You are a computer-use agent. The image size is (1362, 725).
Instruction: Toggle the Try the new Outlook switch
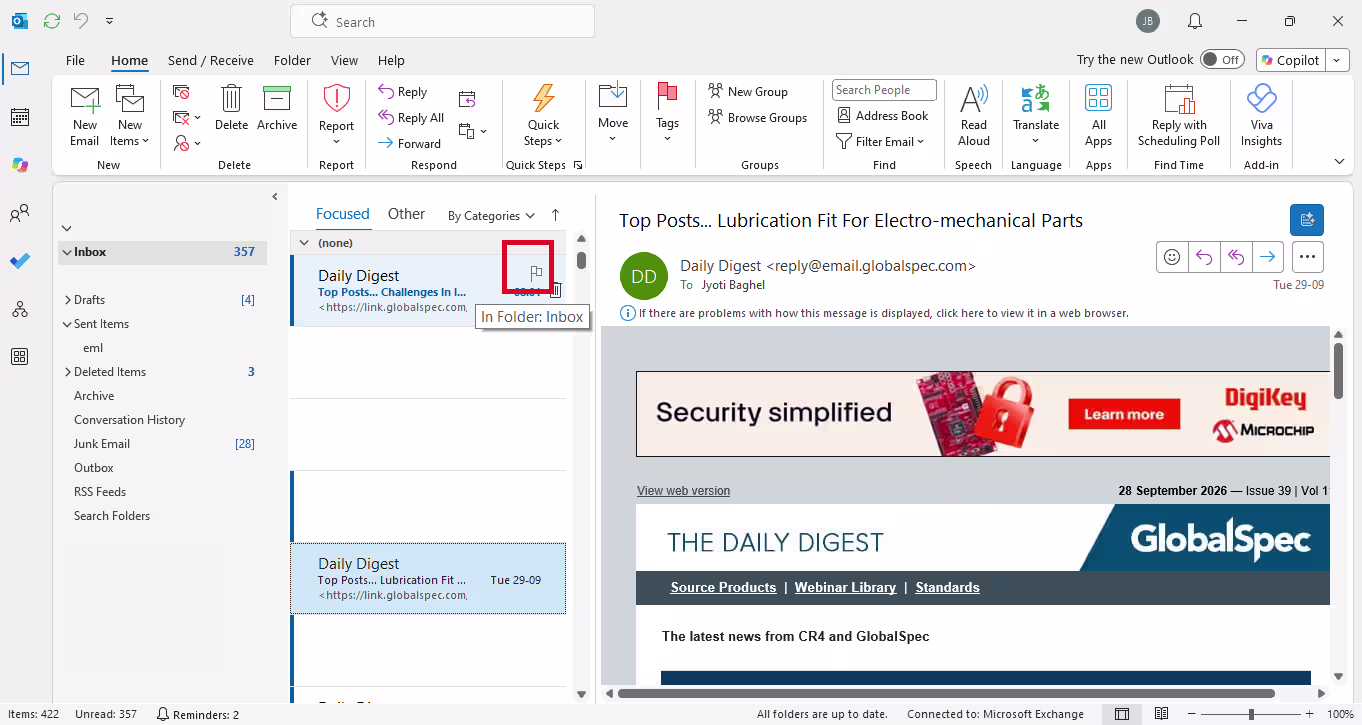[1222, 60]
